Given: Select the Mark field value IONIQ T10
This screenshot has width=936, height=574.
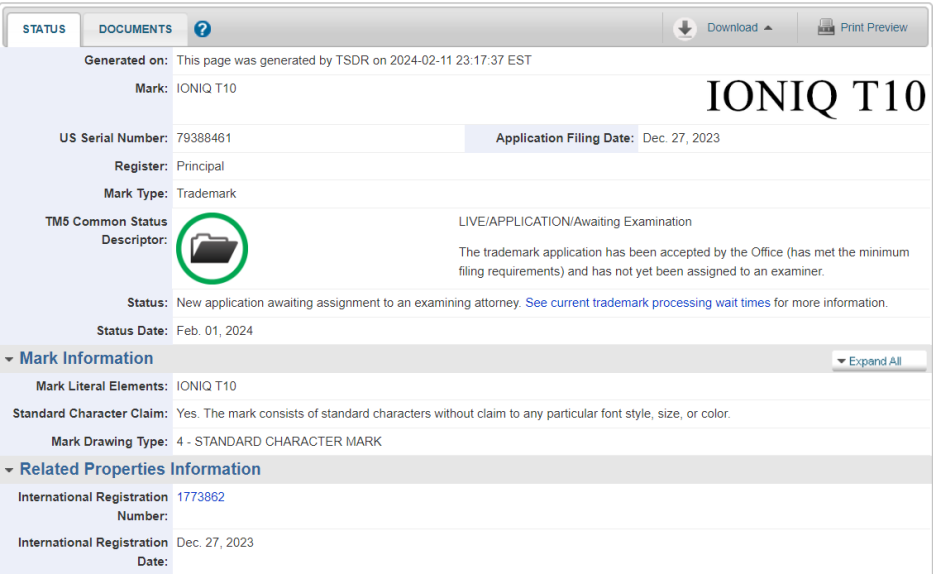Looking at the screenshot, I should pos(206,88).
